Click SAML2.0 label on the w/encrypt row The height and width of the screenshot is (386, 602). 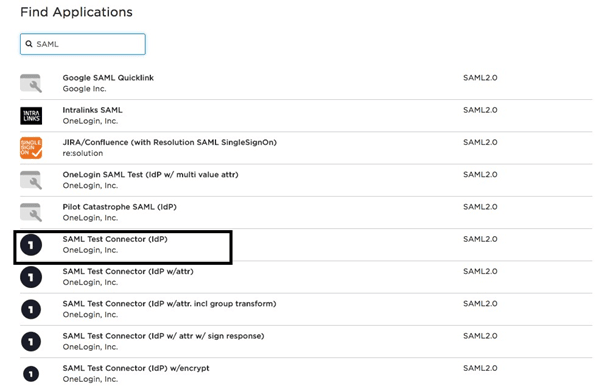[480, 368]
